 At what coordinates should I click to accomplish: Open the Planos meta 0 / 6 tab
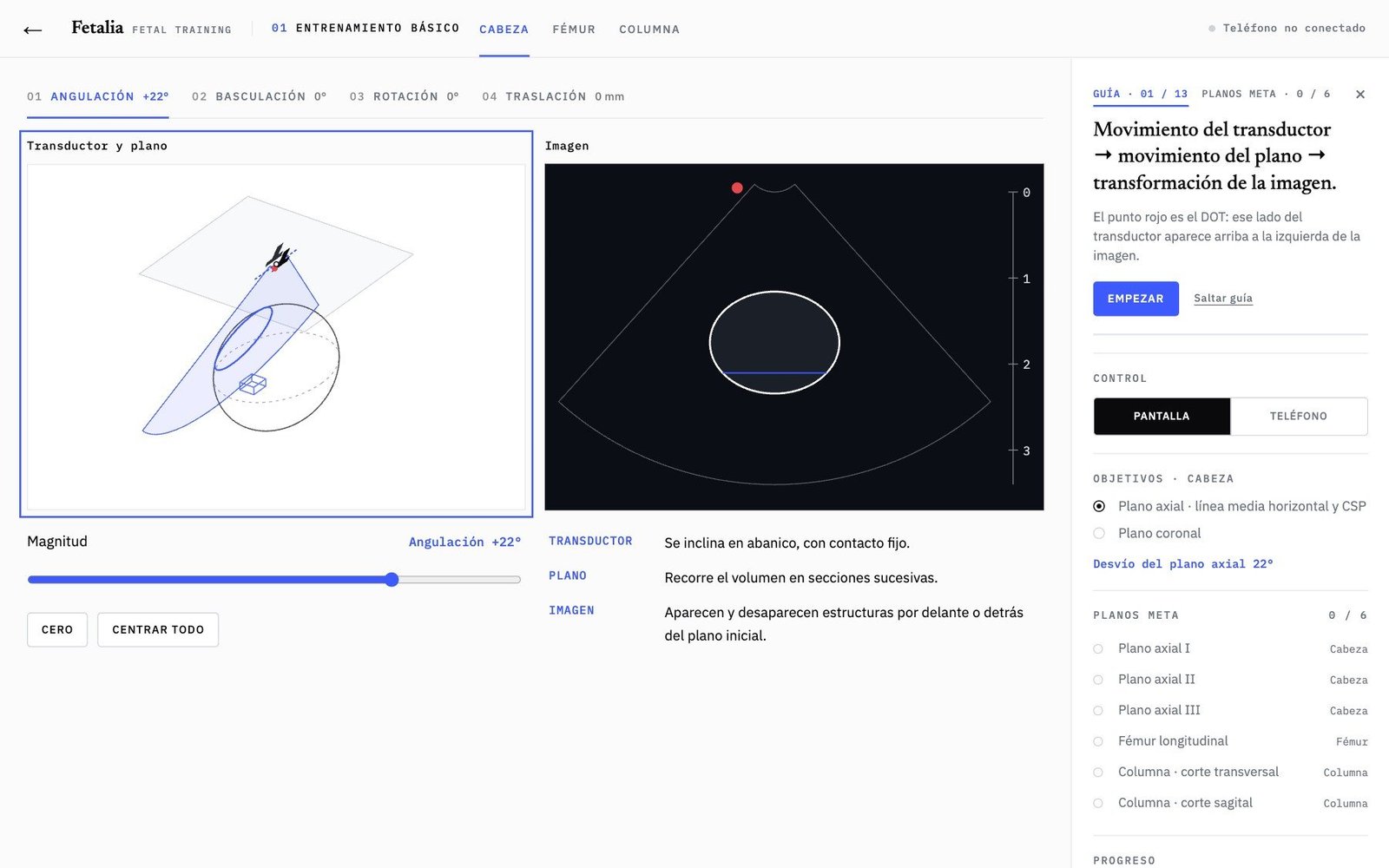pyautogui.click(x=1266, y=94)
